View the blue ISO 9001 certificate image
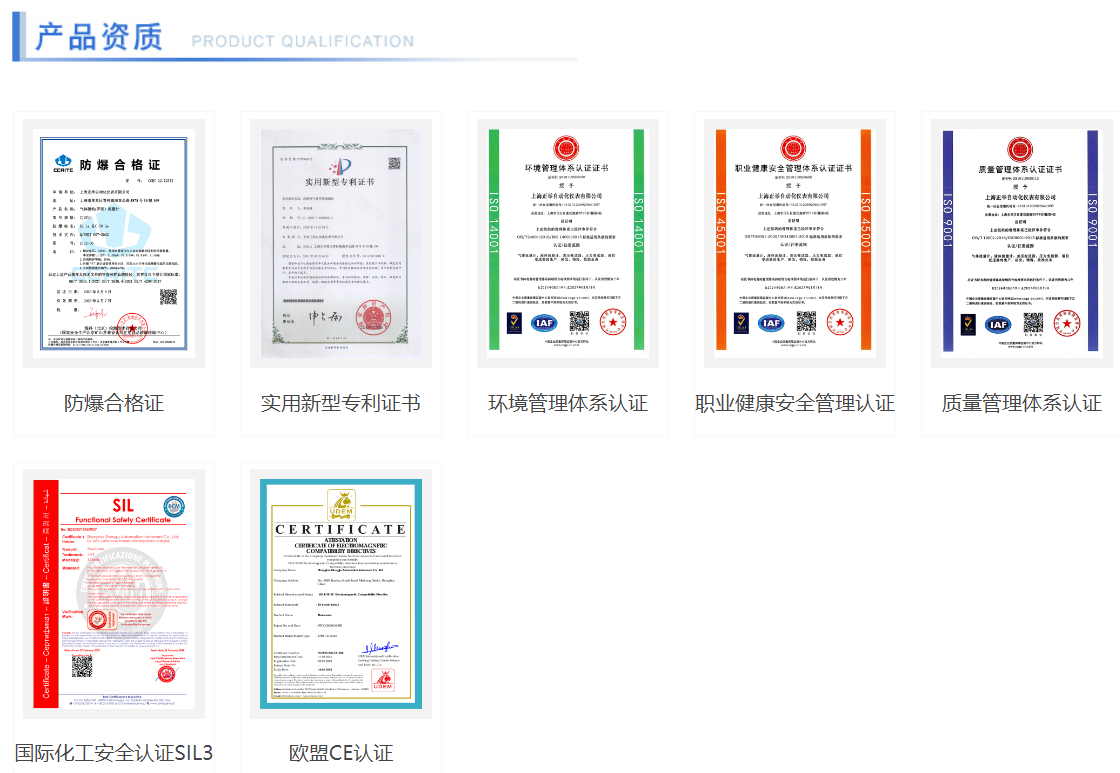The height and width of the screenshot is (773, 1120). tap(1021, 241)
